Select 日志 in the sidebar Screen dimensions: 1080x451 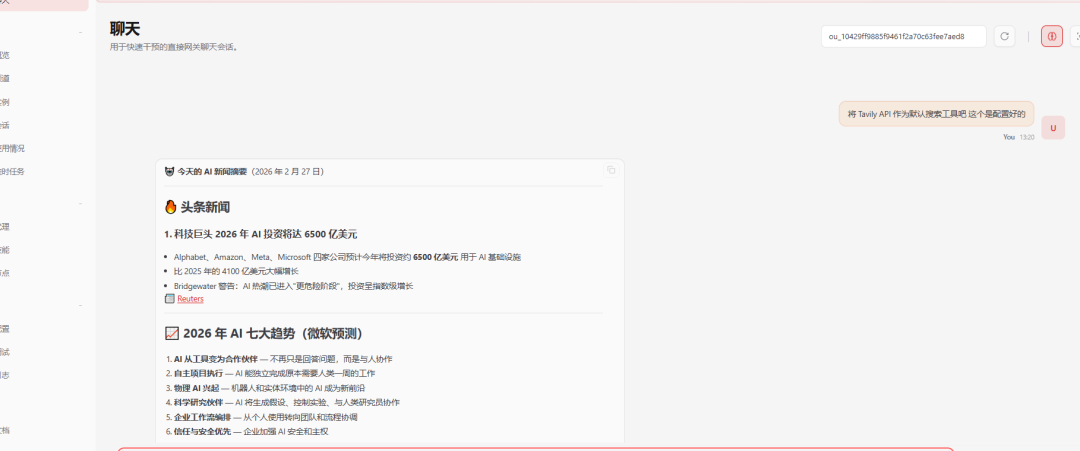[x=6, y=374]
